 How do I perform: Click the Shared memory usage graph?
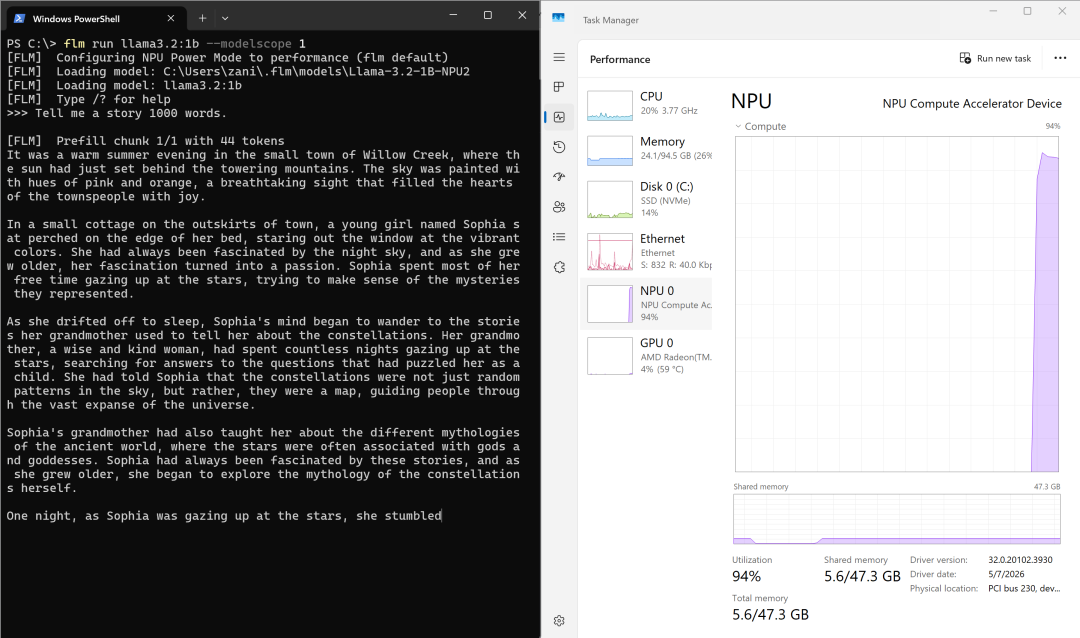(897, 519)
